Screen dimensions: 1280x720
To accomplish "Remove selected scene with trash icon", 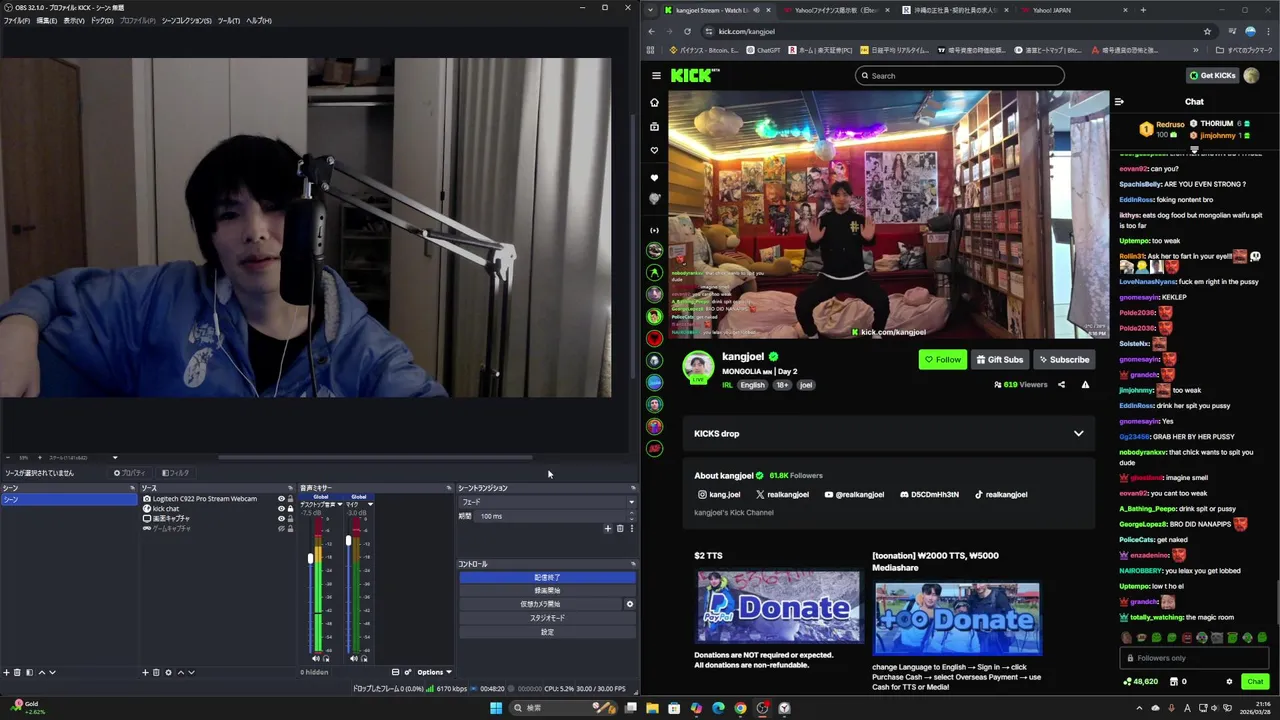I will click(17, 672).
